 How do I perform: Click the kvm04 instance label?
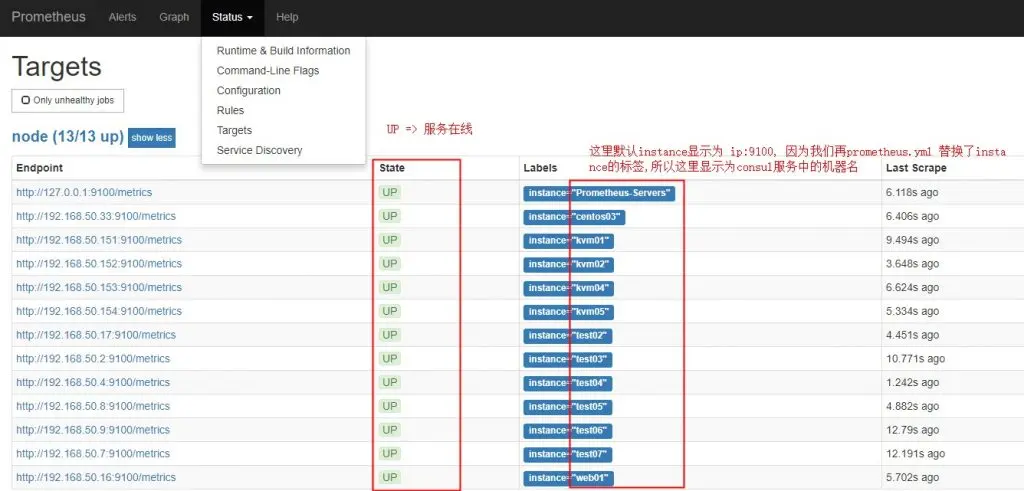coord(568,289)
